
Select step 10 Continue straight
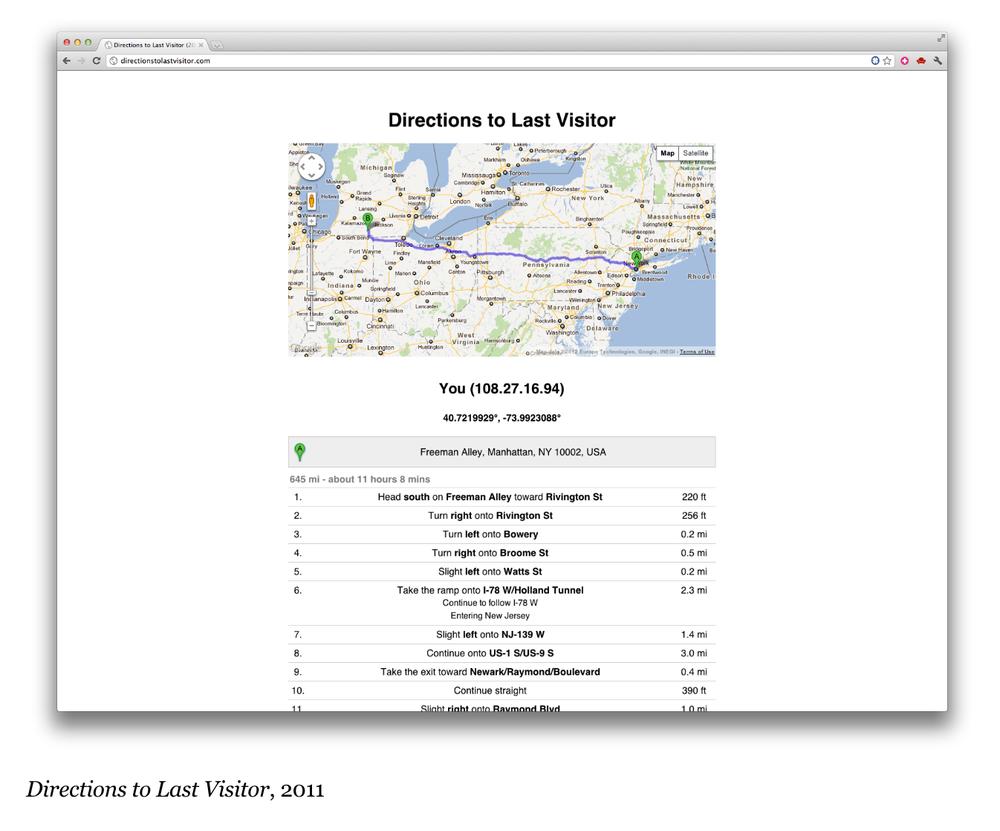pyautogui.click(x=502, y=691)
